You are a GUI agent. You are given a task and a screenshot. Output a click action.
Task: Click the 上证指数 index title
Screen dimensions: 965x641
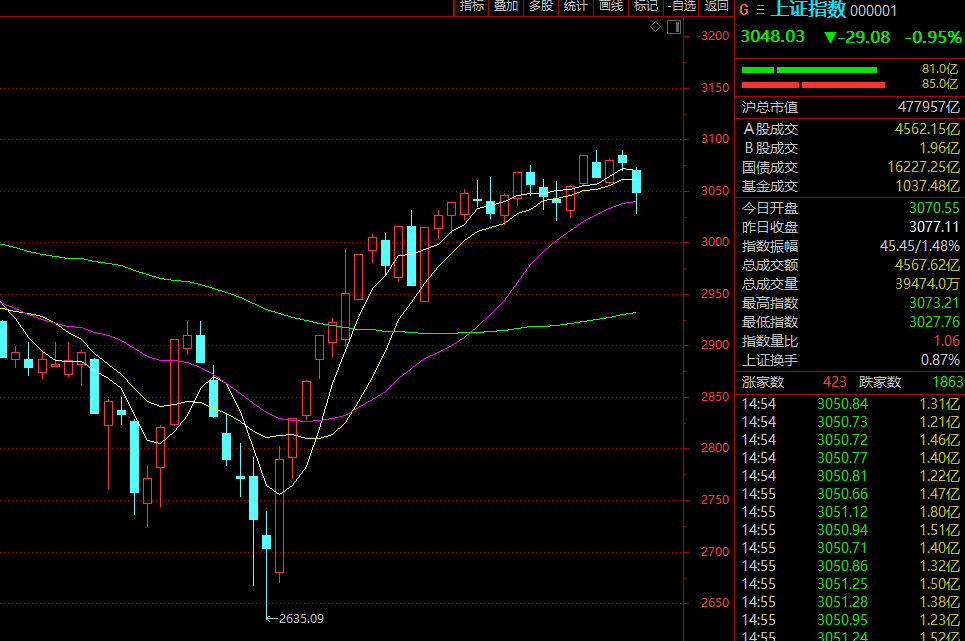click(808, 9)
